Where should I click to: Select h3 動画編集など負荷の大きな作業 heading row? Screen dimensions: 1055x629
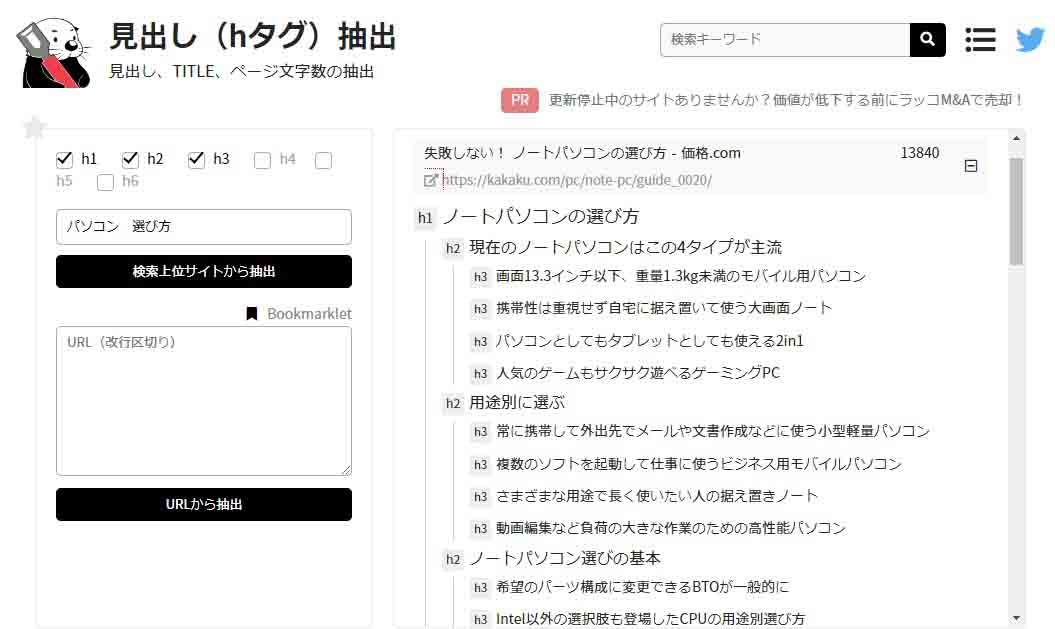tap(671, 528)
